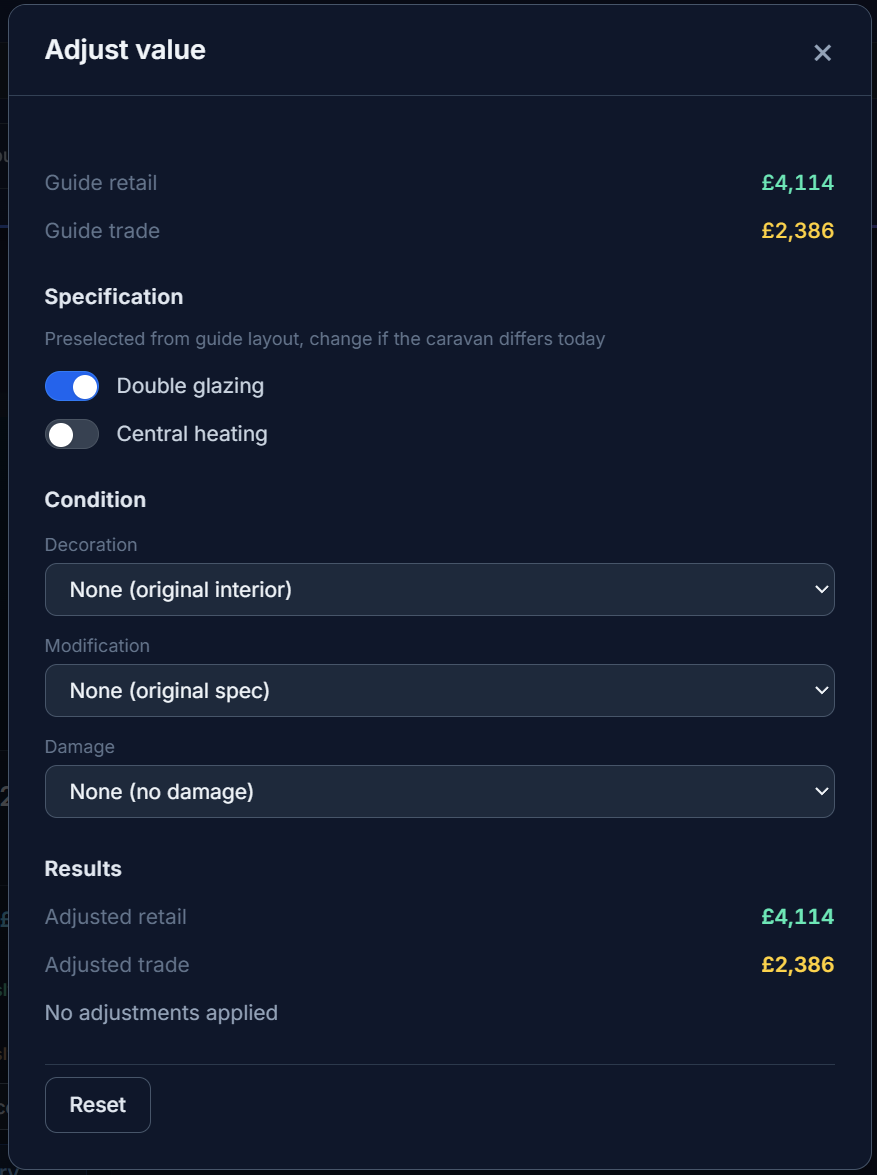877x1175 pixels.
Task: Click the Damage dropdown chevron icon
Action: click(820, 791)
